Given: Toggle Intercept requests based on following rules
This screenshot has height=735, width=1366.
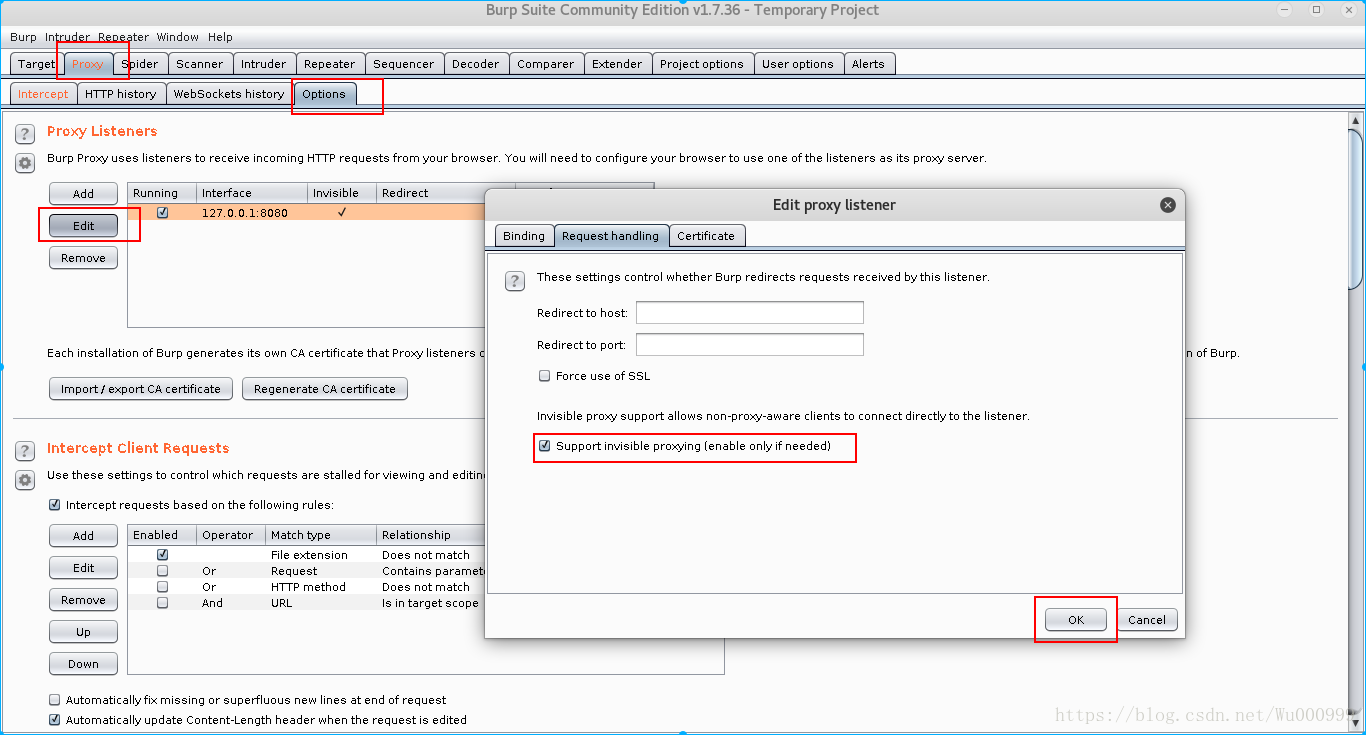Looking at the screenshot, I should 55,505.
